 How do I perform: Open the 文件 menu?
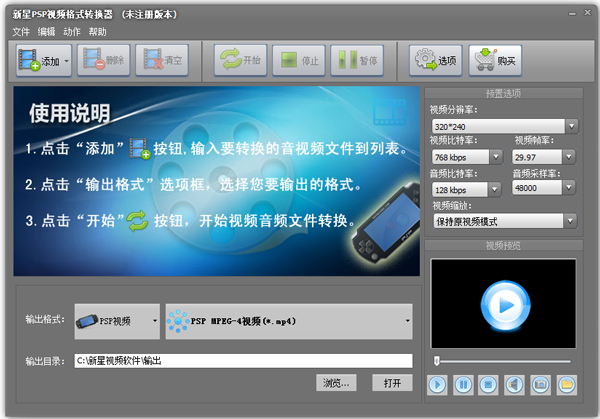(x=21, y=32)
